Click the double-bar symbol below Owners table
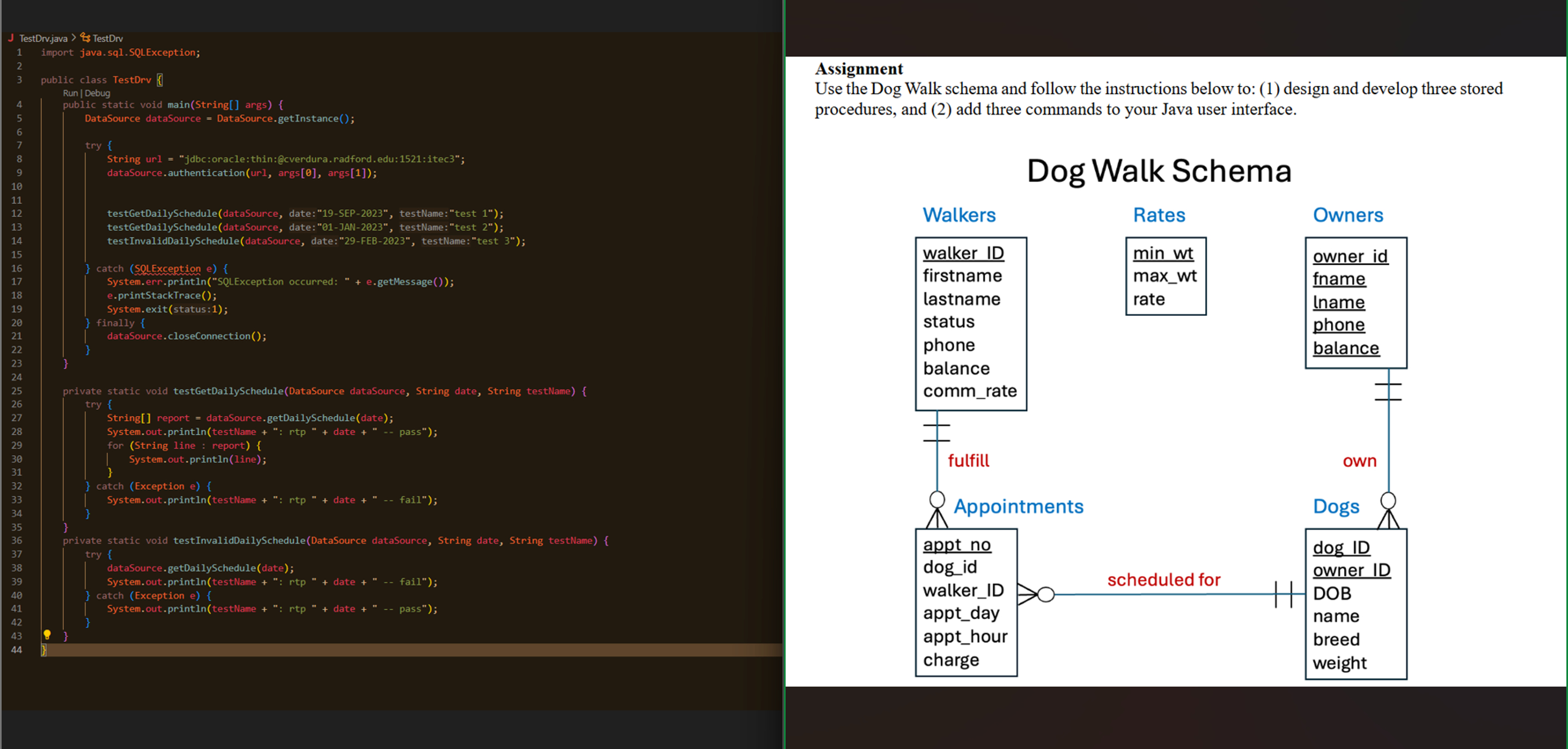This screenshot has height=749, width=1568. tap(1388, 392)
